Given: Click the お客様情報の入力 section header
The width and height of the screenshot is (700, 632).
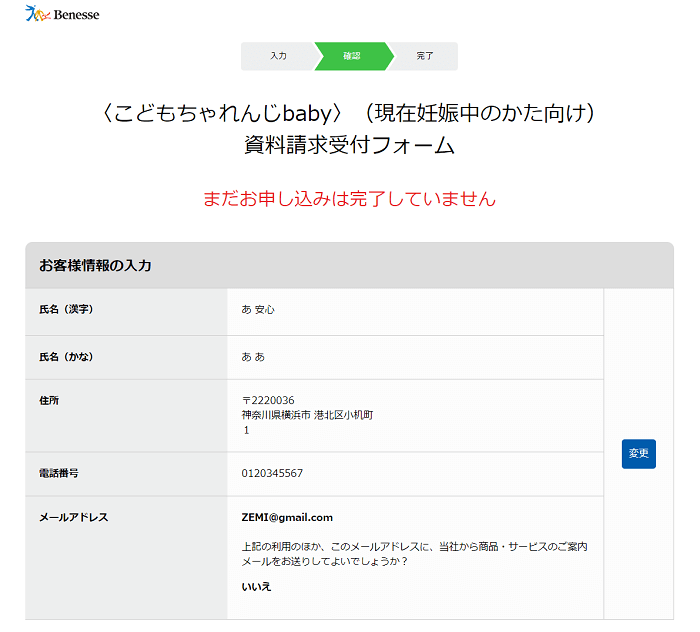Looking at the screenshot, I should pos(349,266).
